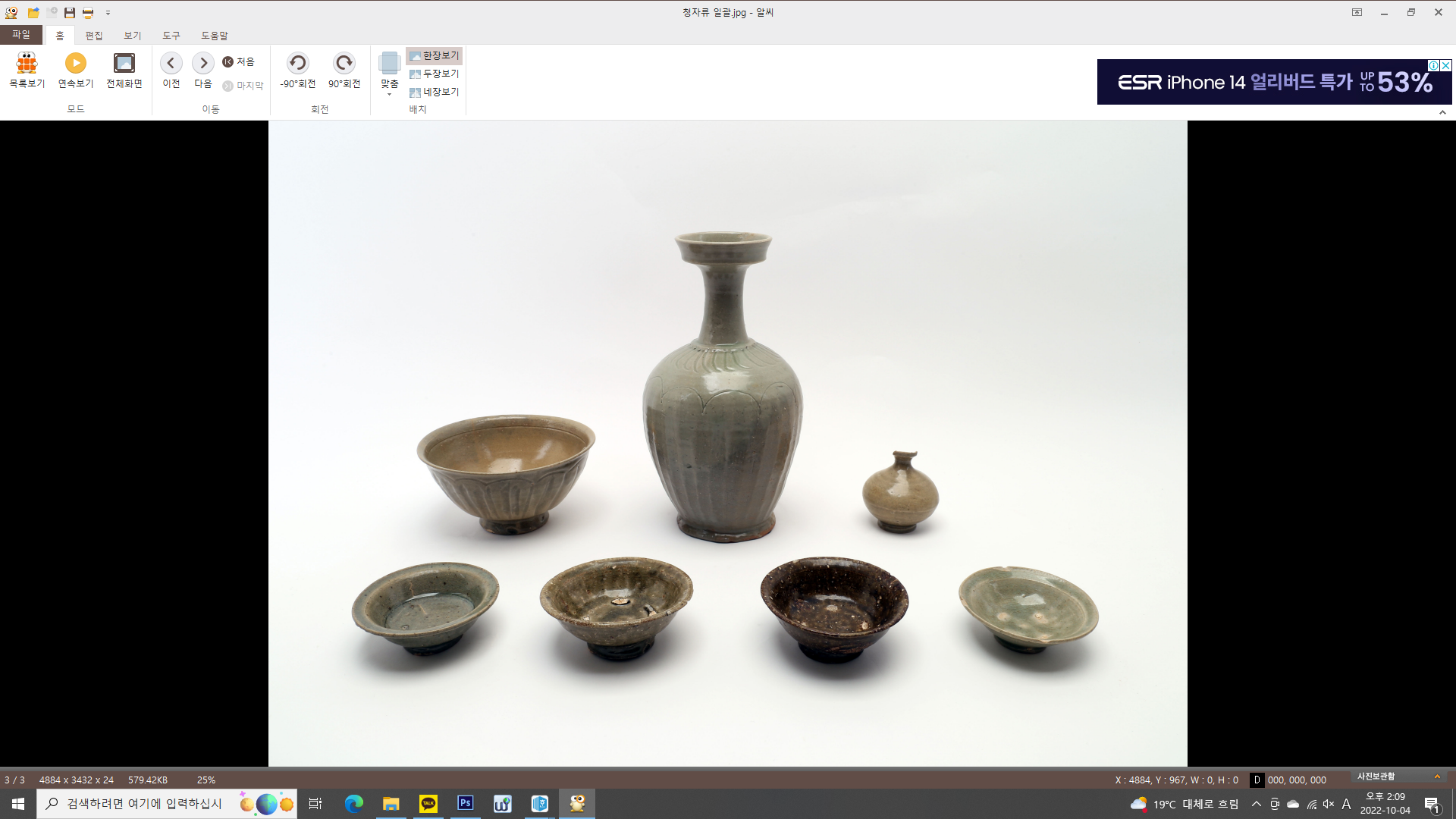Viewport: 1456px width, 819px height.
Task: Enter fullscreen mode with 전체화면
Action: (x=124, y=70)
